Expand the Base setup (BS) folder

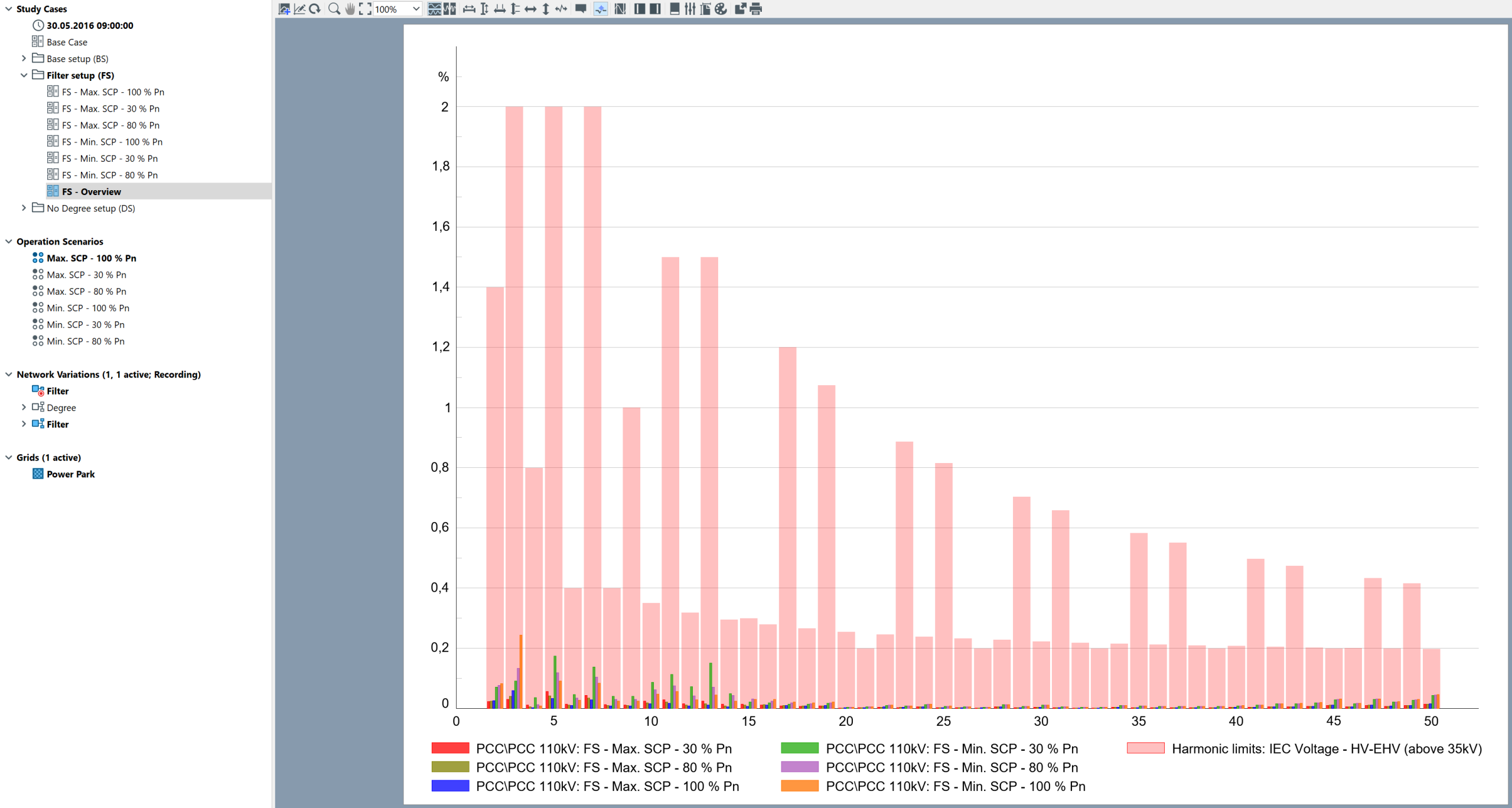tap(24, 58)
